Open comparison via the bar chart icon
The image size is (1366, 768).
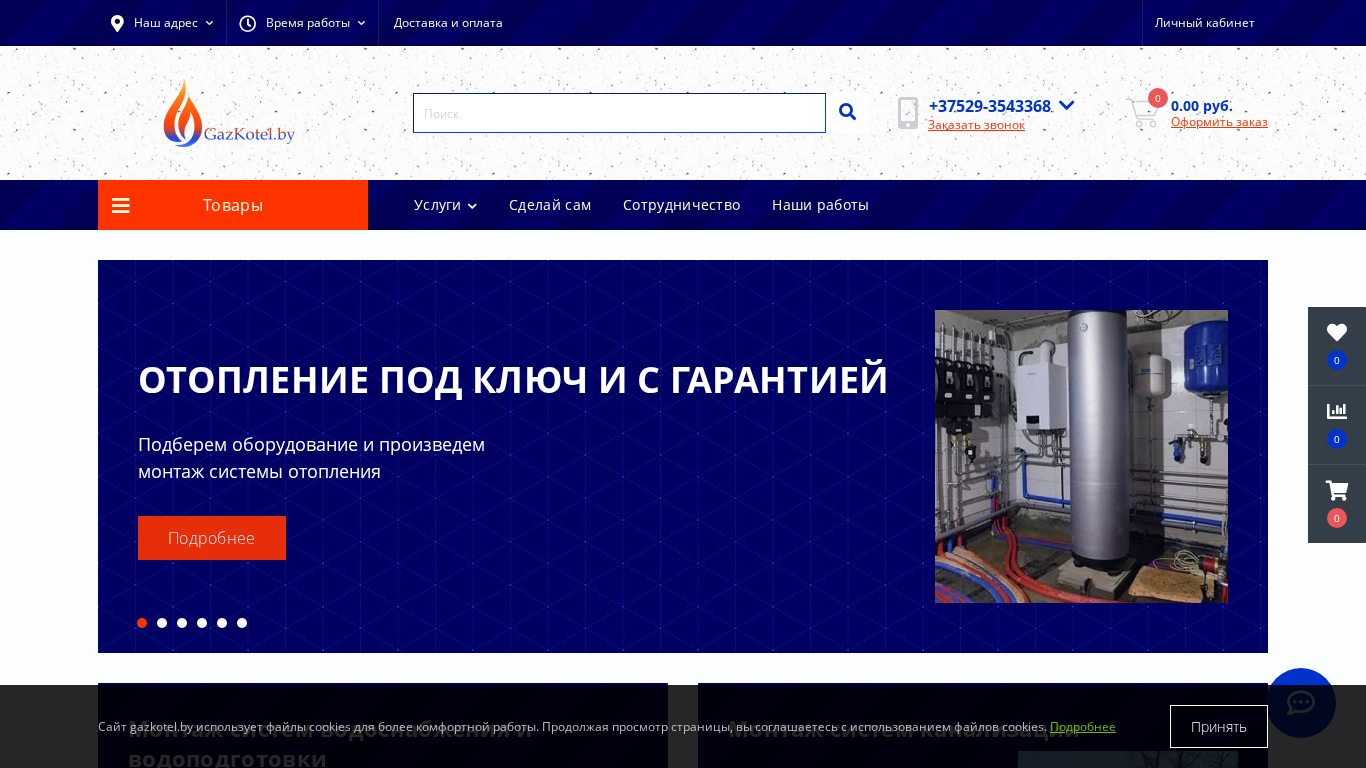(x=1337, y=411)
